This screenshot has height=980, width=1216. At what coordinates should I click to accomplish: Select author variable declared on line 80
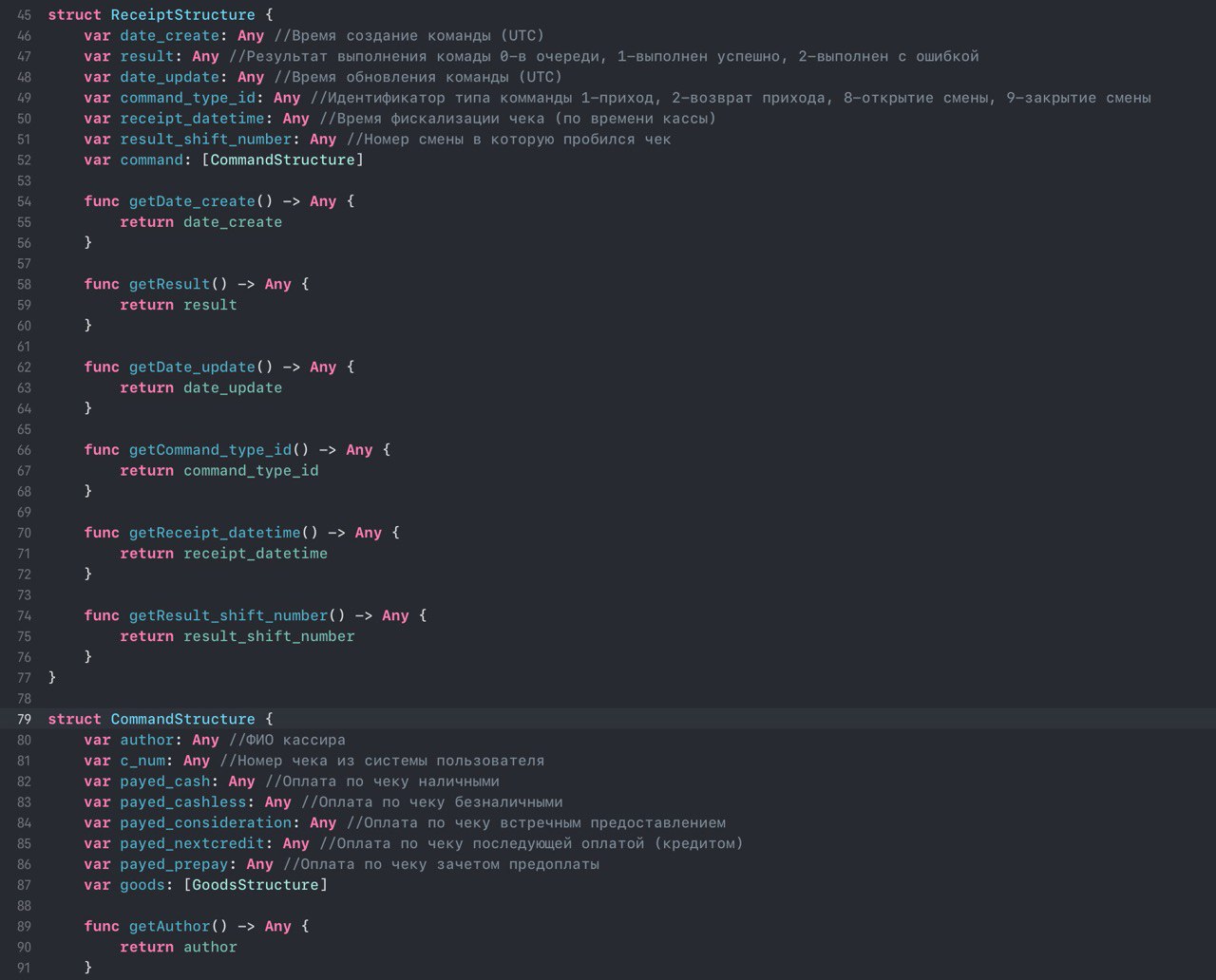click(x=146, y=740)
